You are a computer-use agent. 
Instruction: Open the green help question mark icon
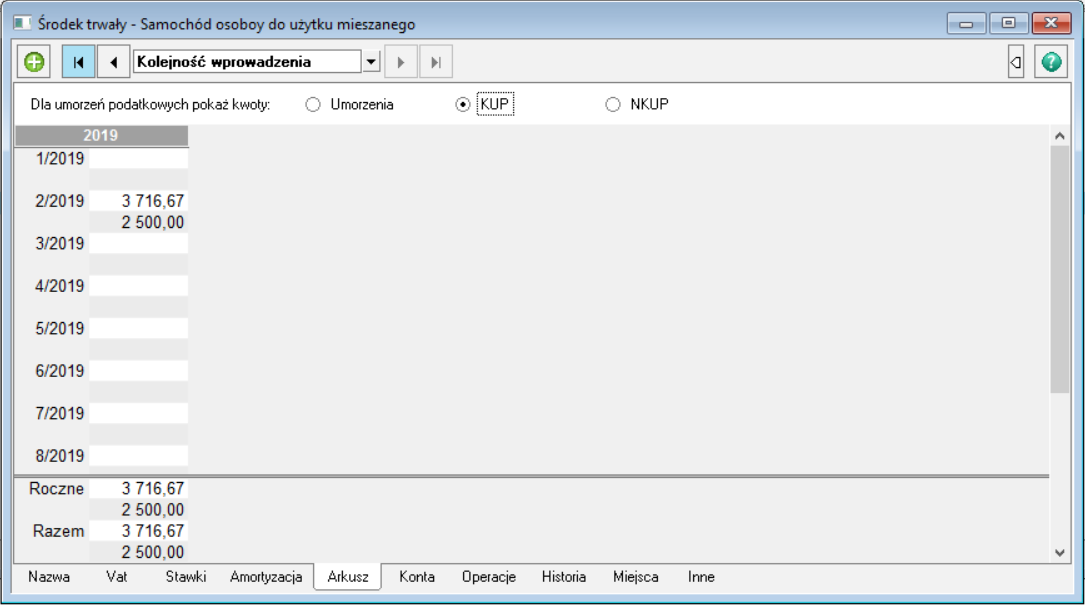[1050, 62]
